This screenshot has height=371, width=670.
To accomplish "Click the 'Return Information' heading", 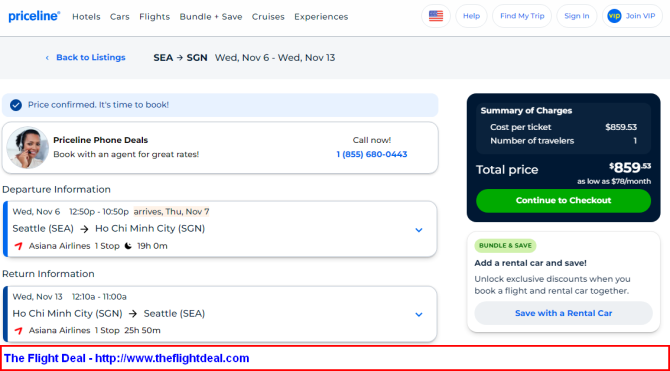I will pyautogui.click(x=48, y=274).
